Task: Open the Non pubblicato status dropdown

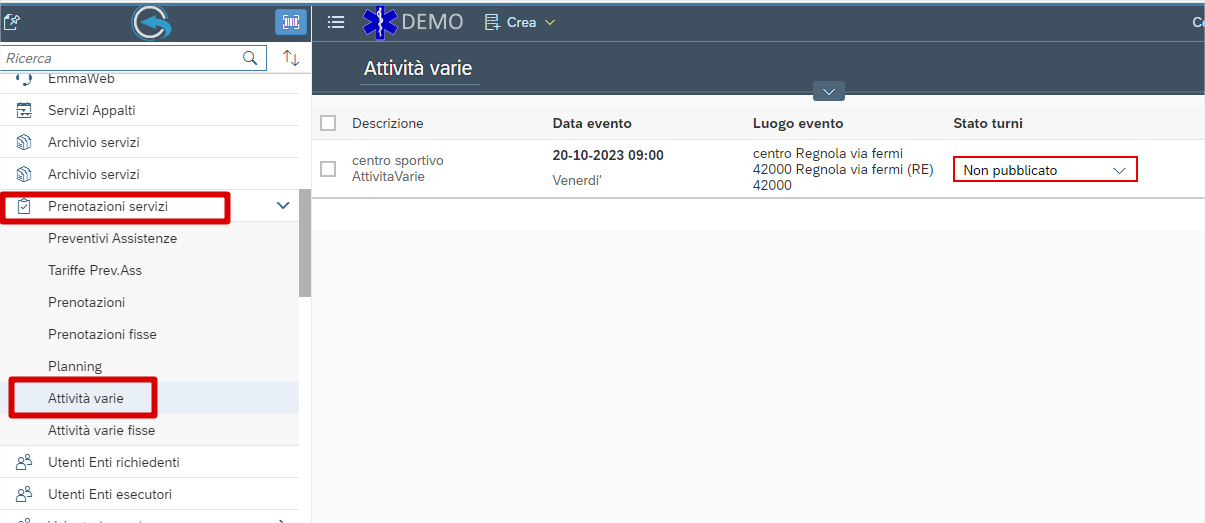Action: click(x=1045, y=170)
